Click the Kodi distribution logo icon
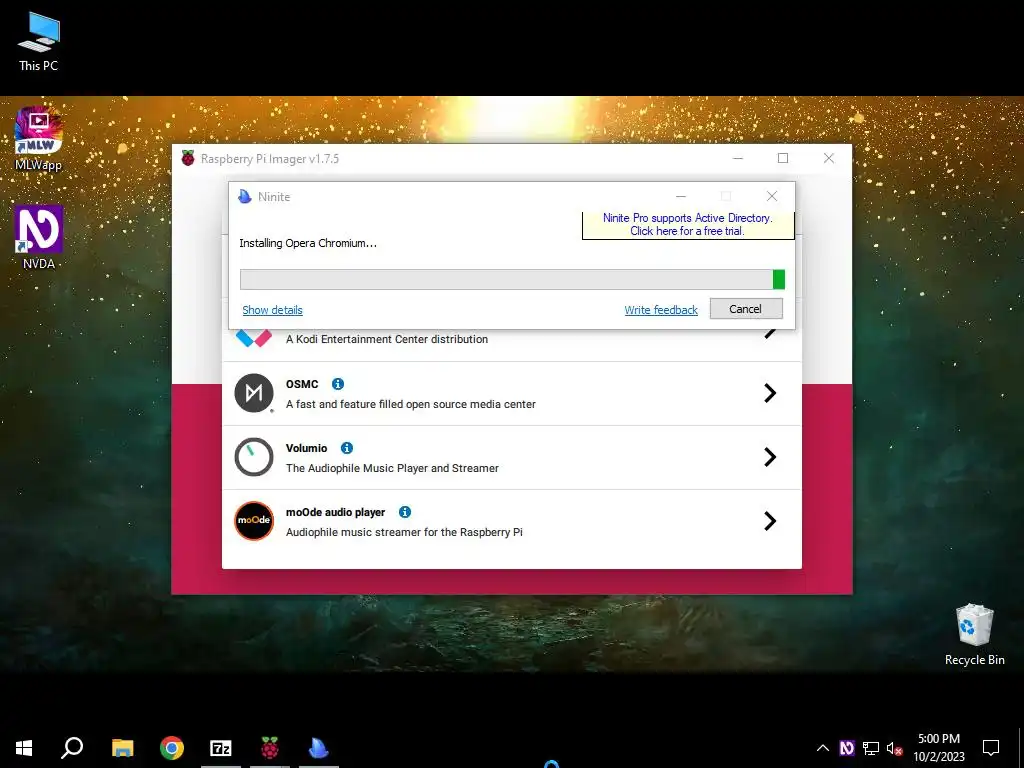 254,338
